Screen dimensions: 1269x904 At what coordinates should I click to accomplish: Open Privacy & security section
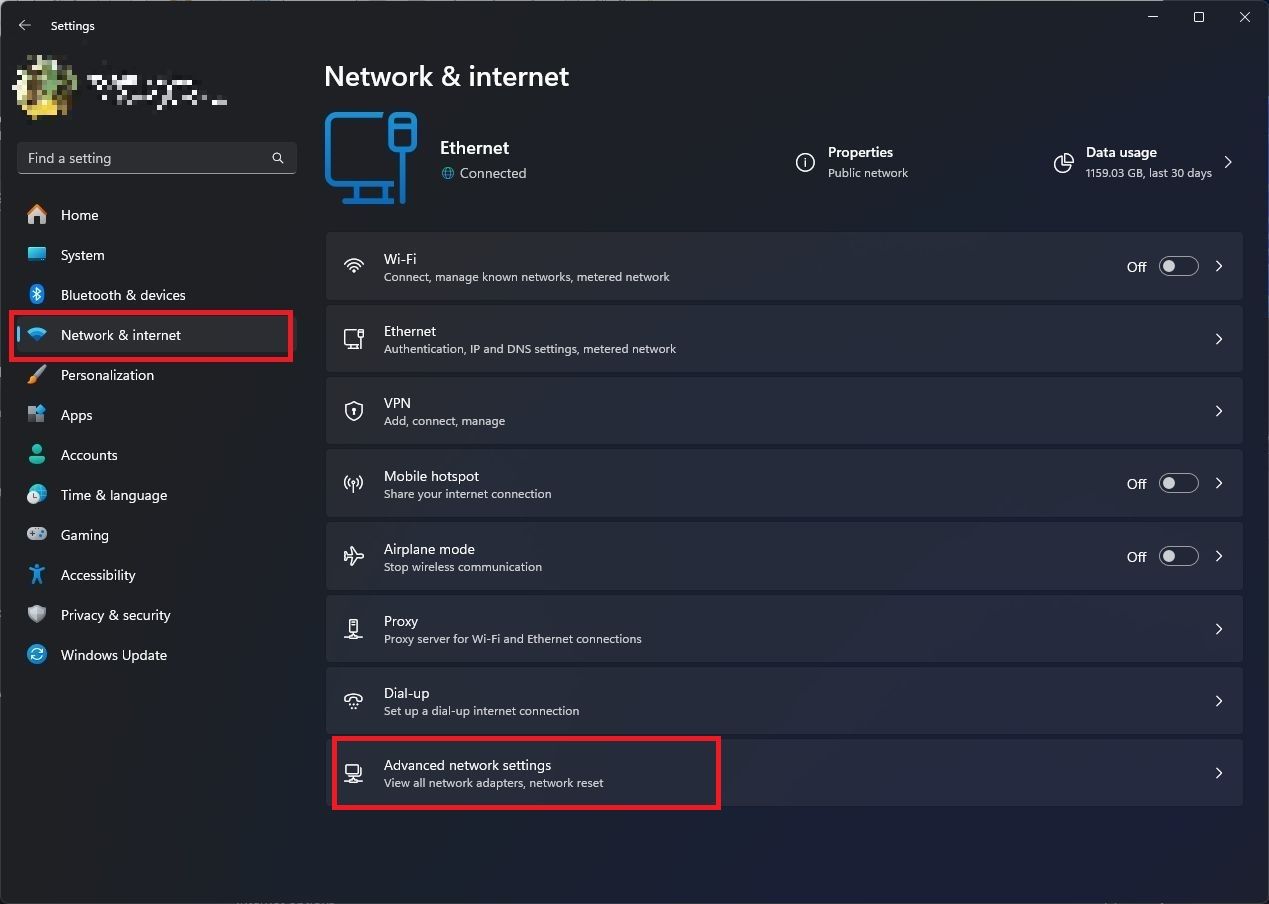(x=115, y=615)
